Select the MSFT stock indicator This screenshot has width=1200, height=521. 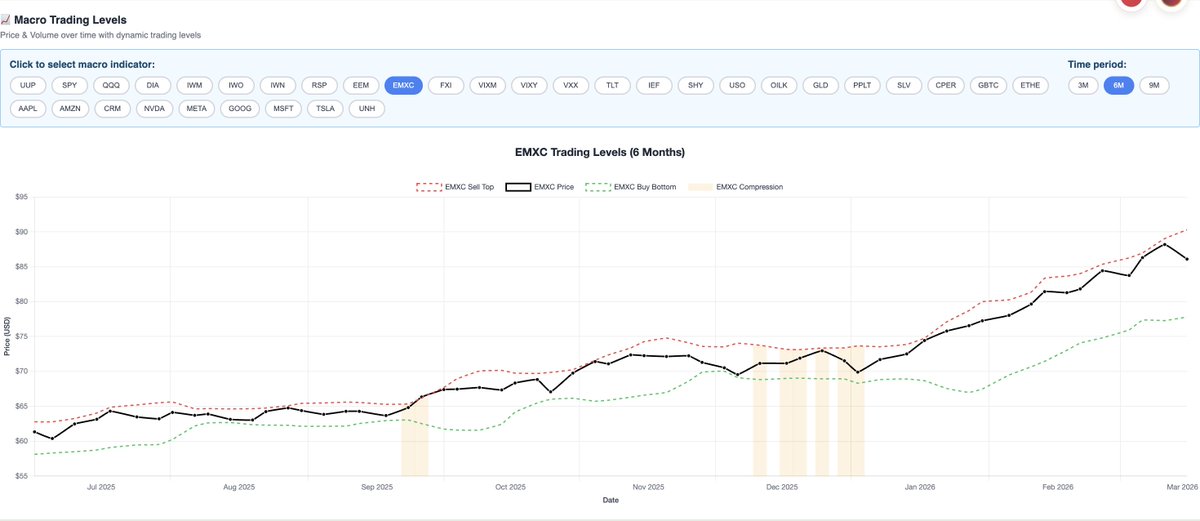(x=283, y=108)
